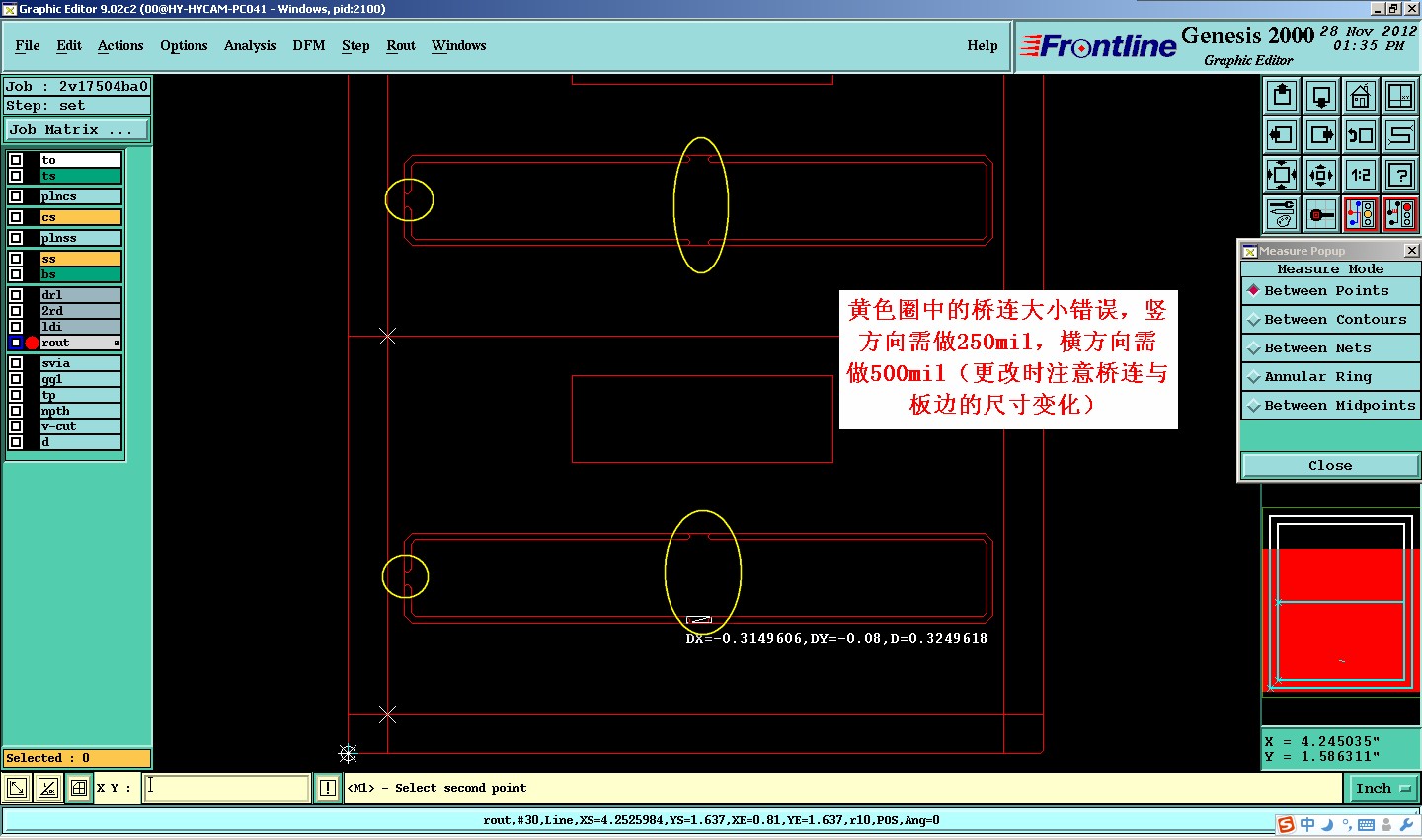Select 'Between Midpoints' measure mode
Viewport: 1422px width, 840px height.
point(1330,406)
